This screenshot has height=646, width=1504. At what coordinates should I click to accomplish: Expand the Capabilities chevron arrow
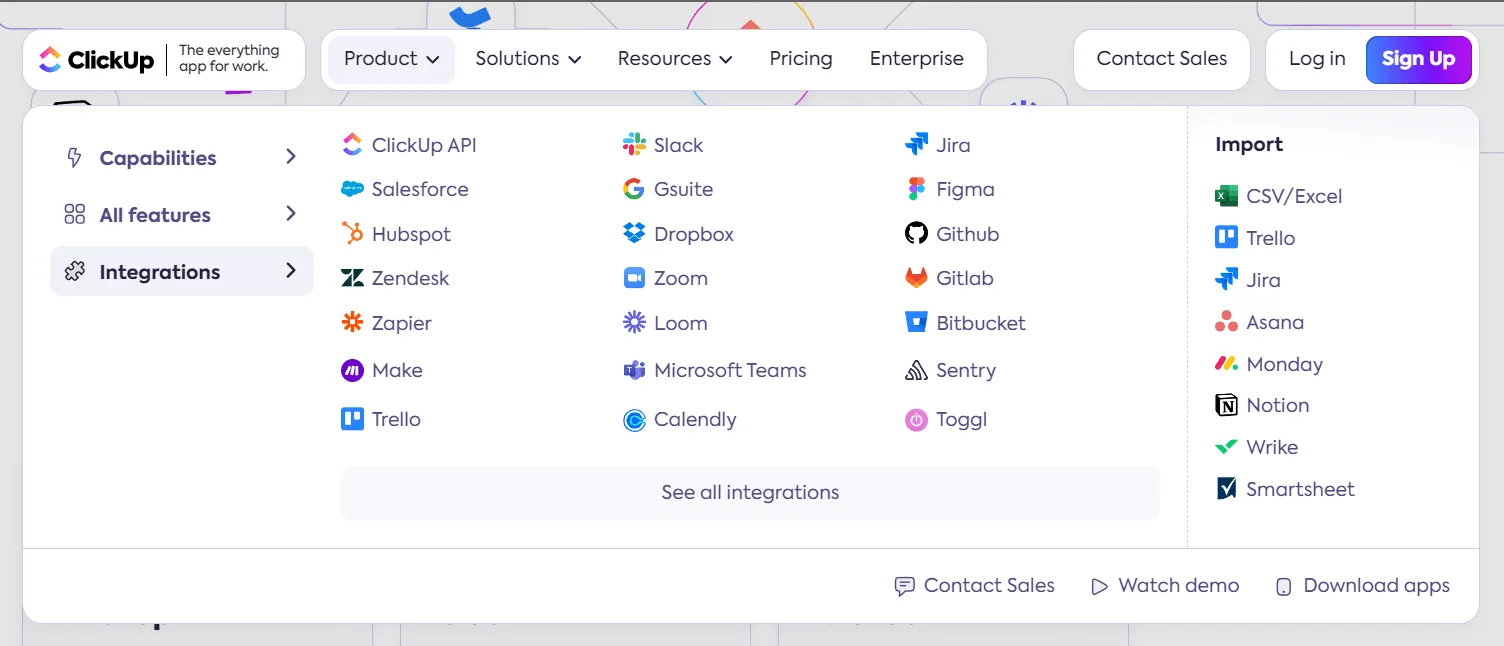pyautogui.click(x=291, y=157)
